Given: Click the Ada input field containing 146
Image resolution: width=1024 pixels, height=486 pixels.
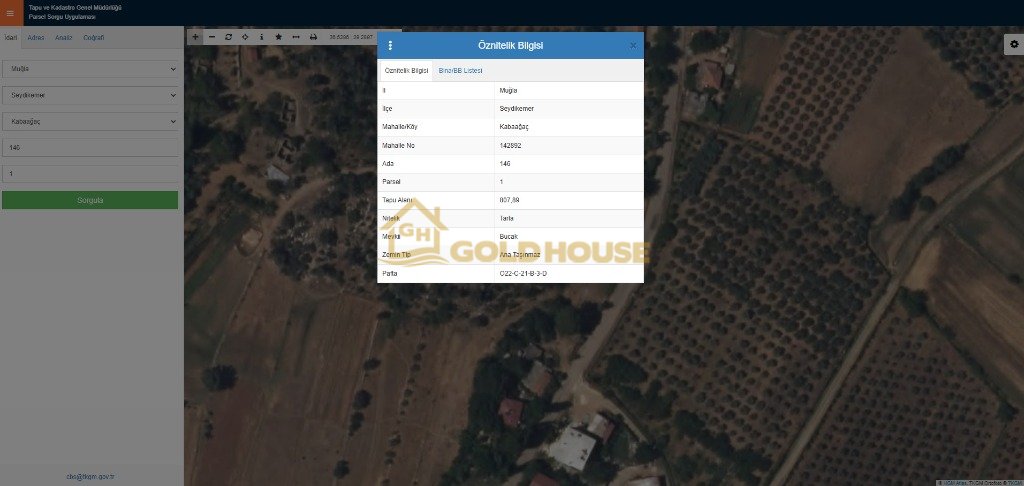Looking at the screenshot, I should [90, 147].
